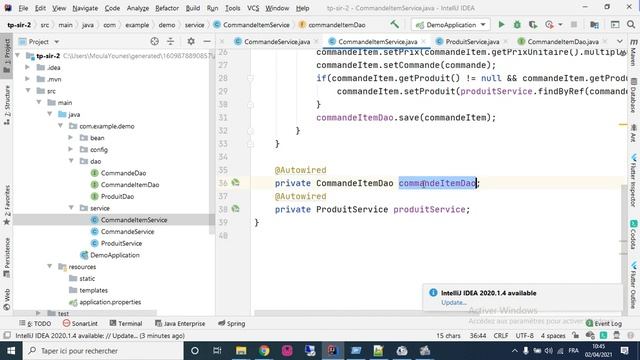Toggle the Project tool window strip button
This screenshot has height=360, width=640.
point(7,56)
